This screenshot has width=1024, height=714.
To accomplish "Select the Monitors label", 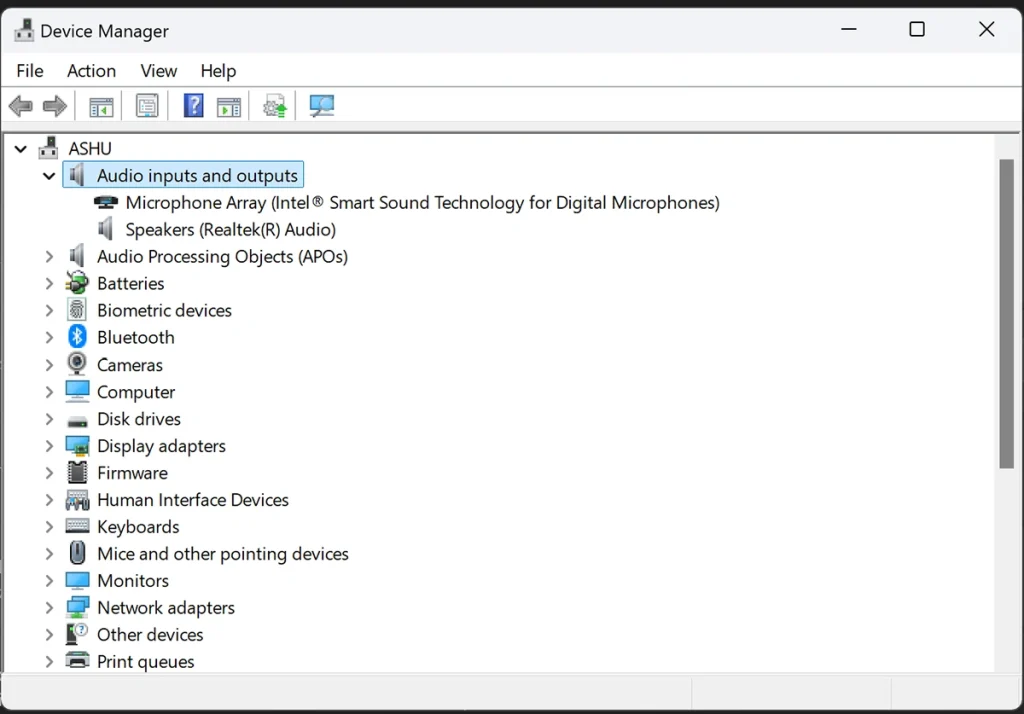I will 133,581.
